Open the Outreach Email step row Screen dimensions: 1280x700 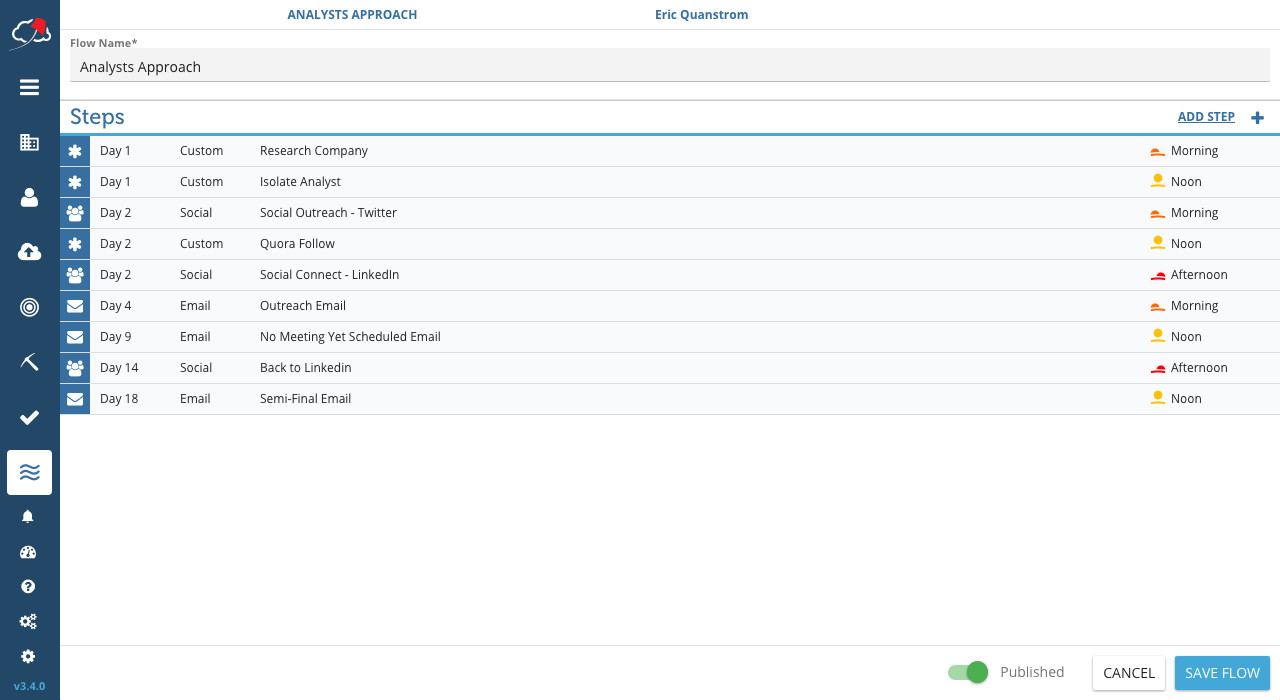[302, 306]
